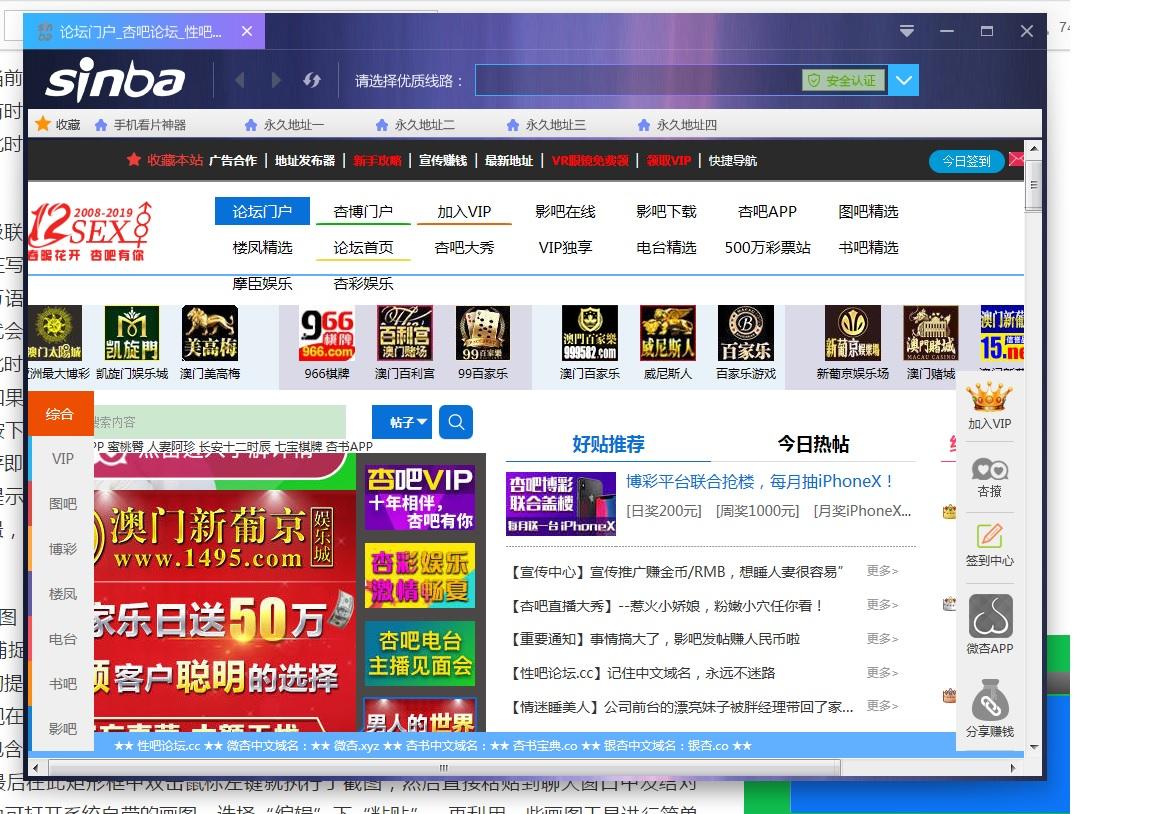The width and height of the screenshot is (1152, 814).
Task: Click 更多> beside the 重要通知 post
Action: [x=882, y=638]
